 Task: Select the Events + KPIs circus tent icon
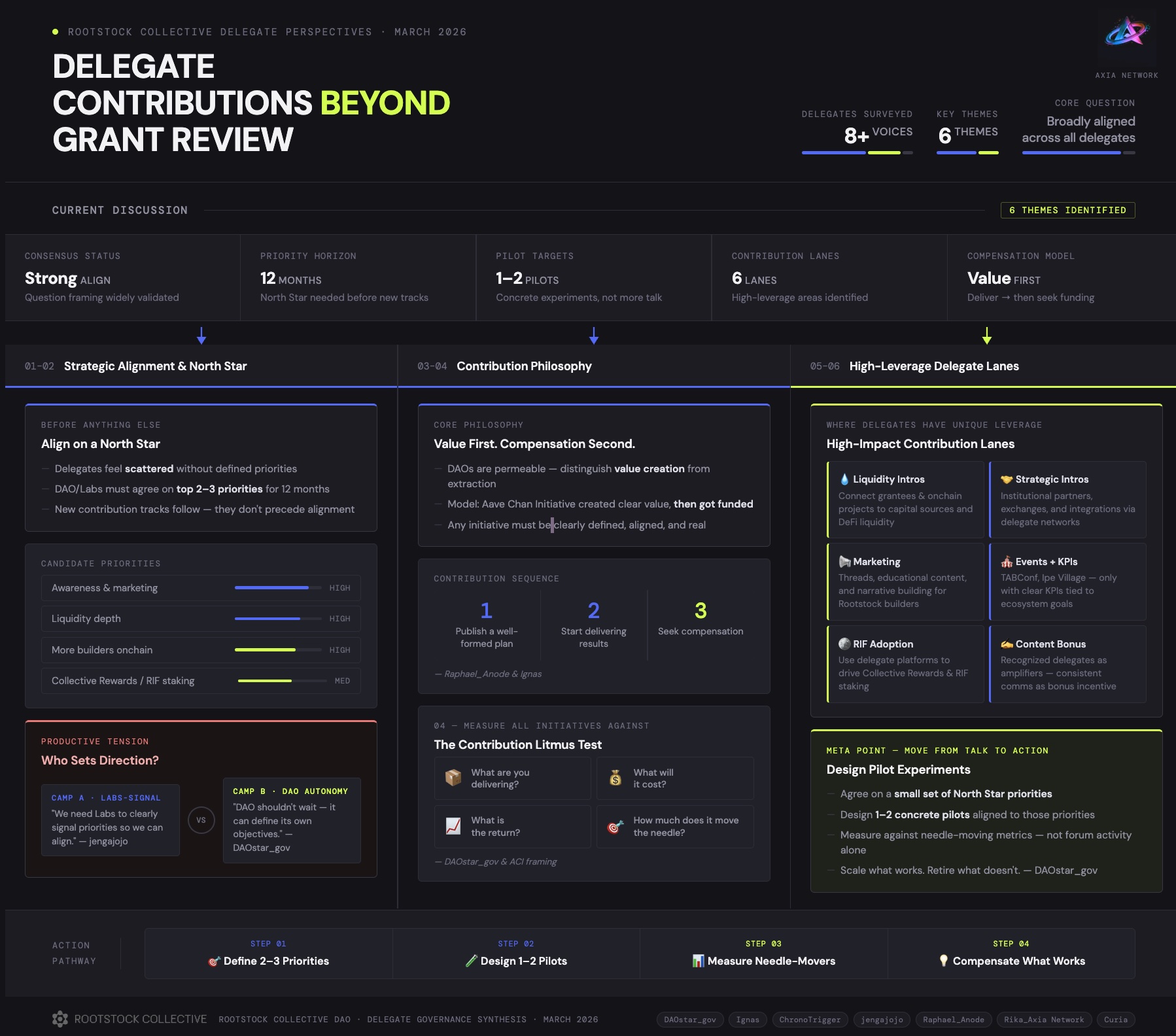(x=1009, y=561)
